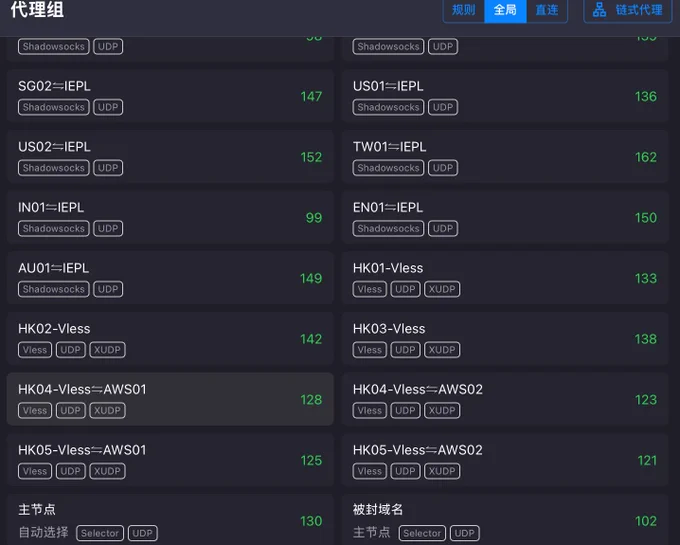Viewport: 680px width, 545px height.
Task: Select the HK03-Vless proxy card
Action: coord(505,339)
